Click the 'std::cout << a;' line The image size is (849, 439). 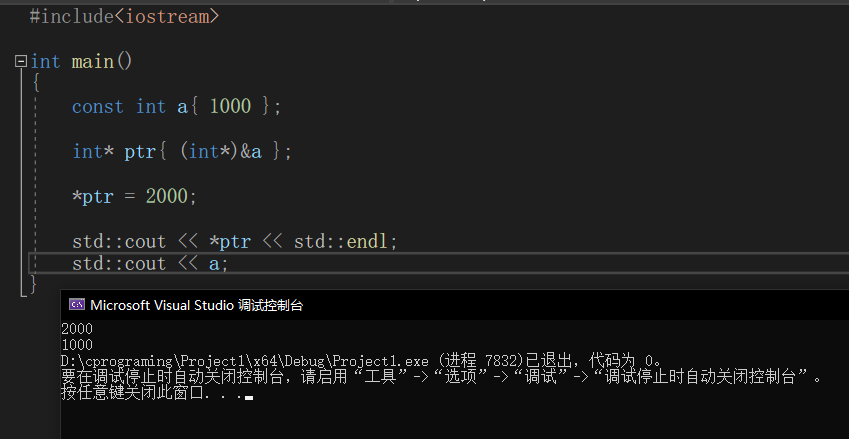tap(151, 264)
